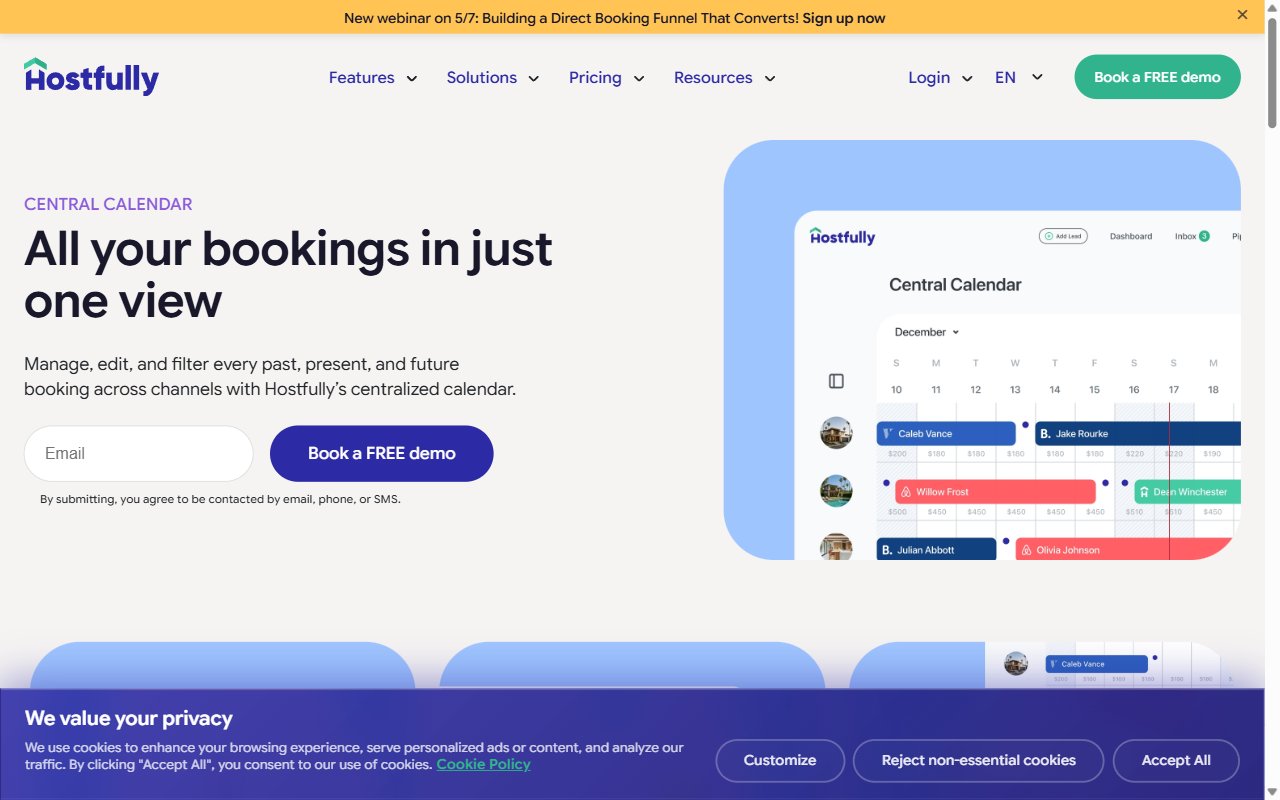Click the Sign up now webinar link

[x=844, y=18]
